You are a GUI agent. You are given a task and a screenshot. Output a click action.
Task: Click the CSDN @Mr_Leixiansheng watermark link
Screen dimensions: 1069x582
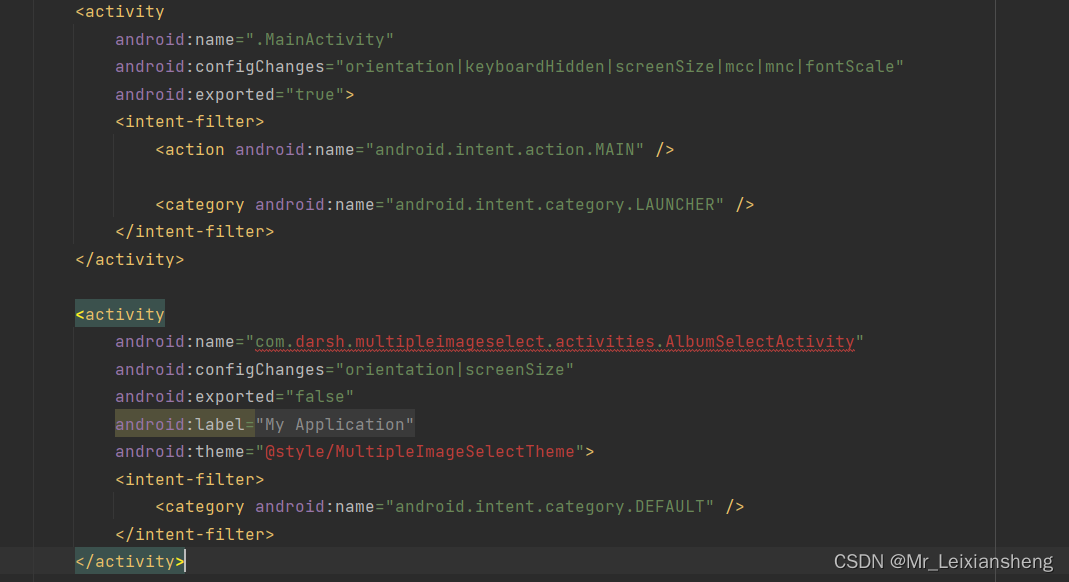tap(941, 561)
